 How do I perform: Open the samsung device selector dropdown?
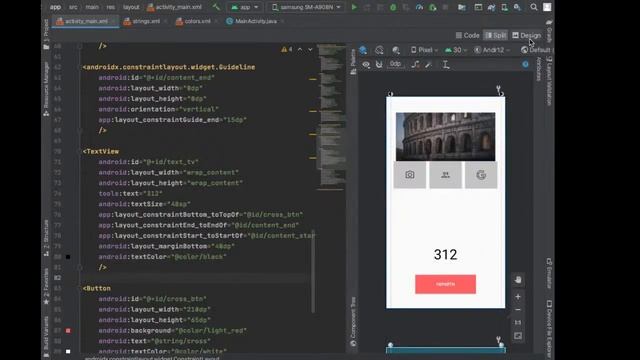(306, 7)
